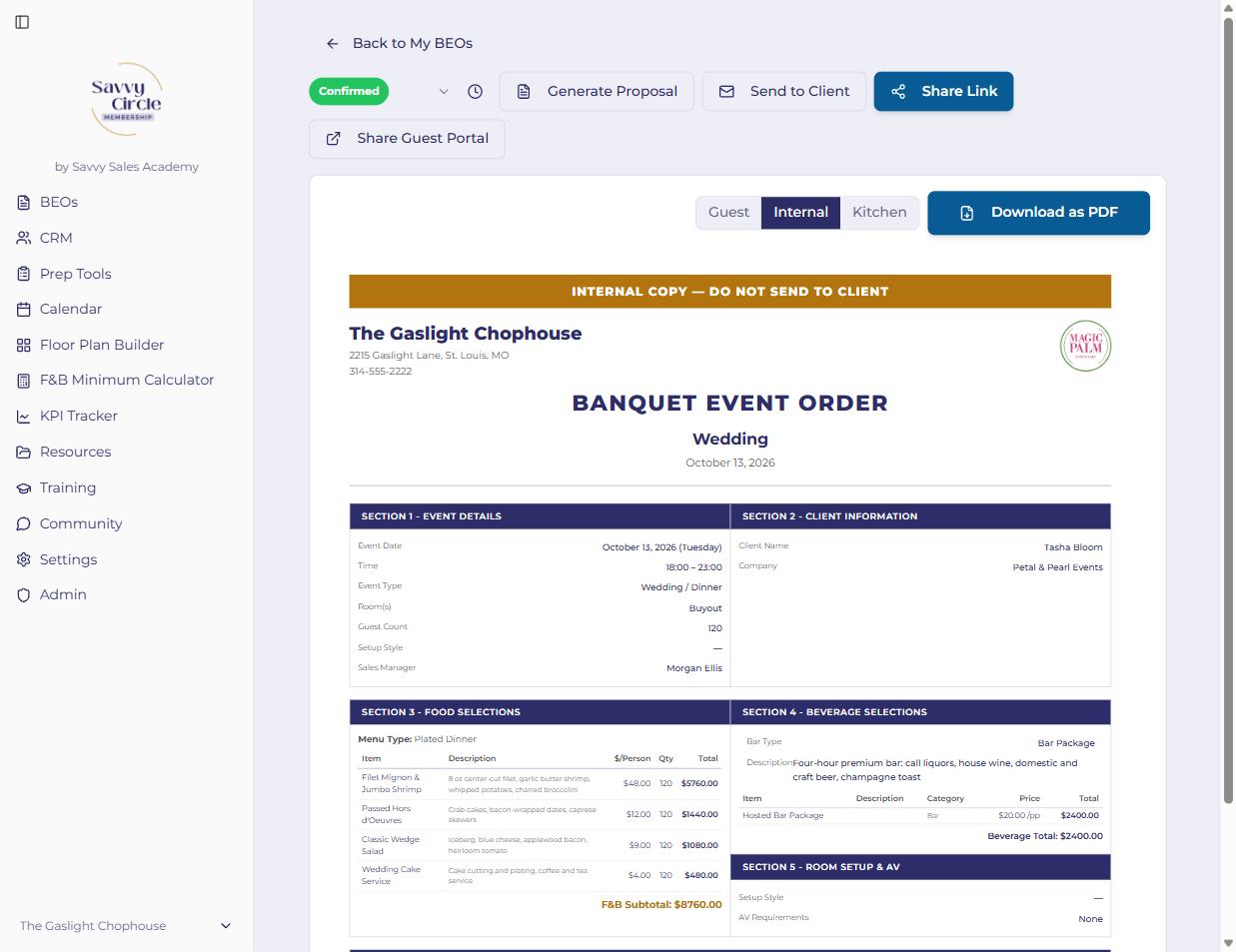
Task: Click sales manager Morgan Ellis
Action: [x=693, y=668]
